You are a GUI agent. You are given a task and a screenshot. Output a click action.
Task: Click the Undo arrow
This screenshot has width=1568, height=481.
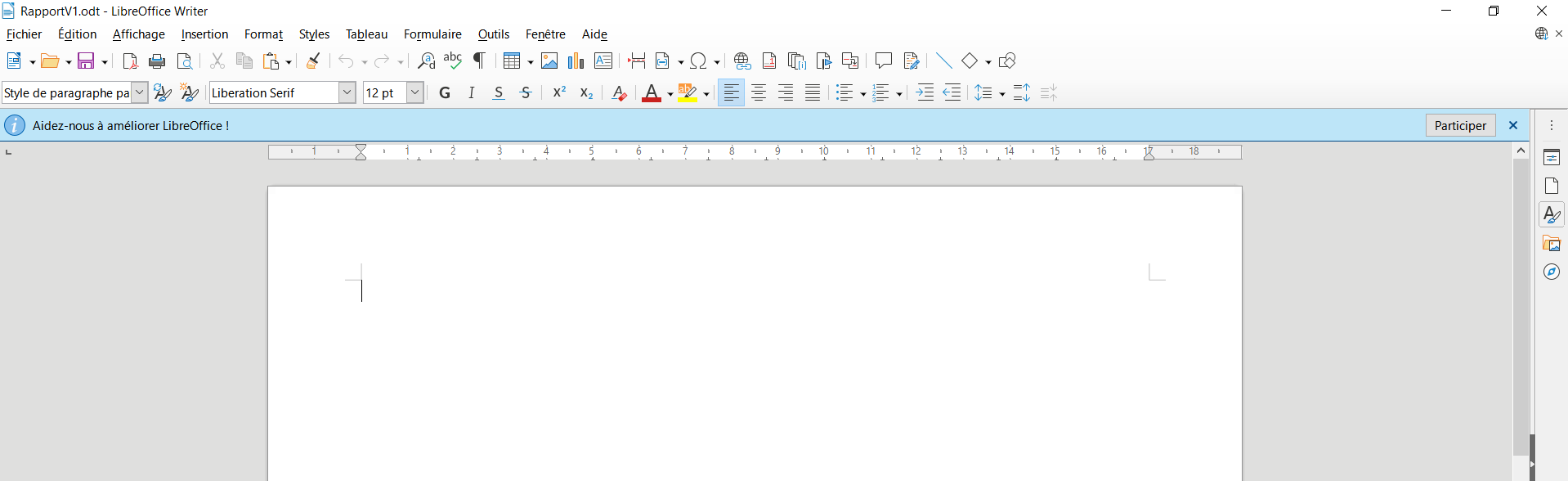347,61
